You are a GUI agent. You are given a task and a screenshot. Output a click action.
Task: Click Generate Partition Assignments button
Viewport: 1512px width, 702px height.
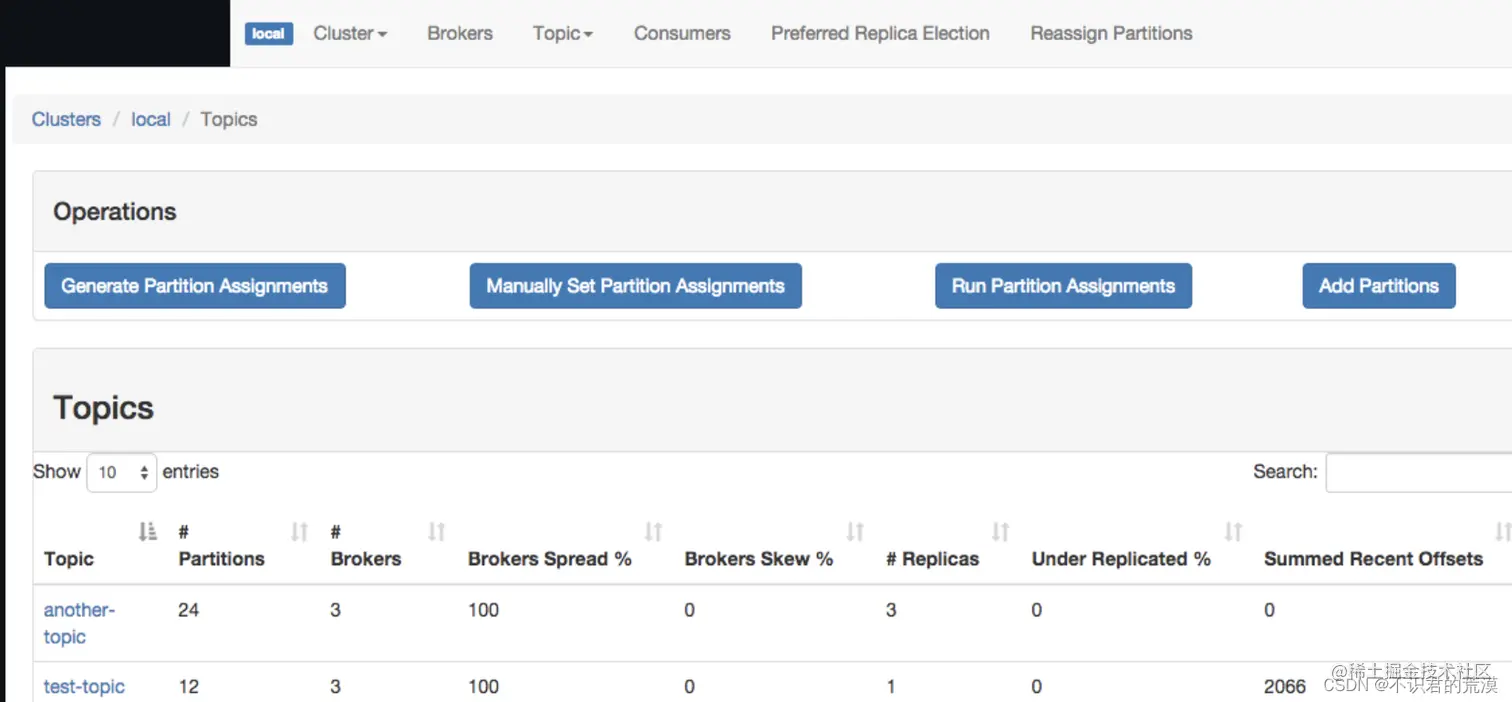pos(195,286)
